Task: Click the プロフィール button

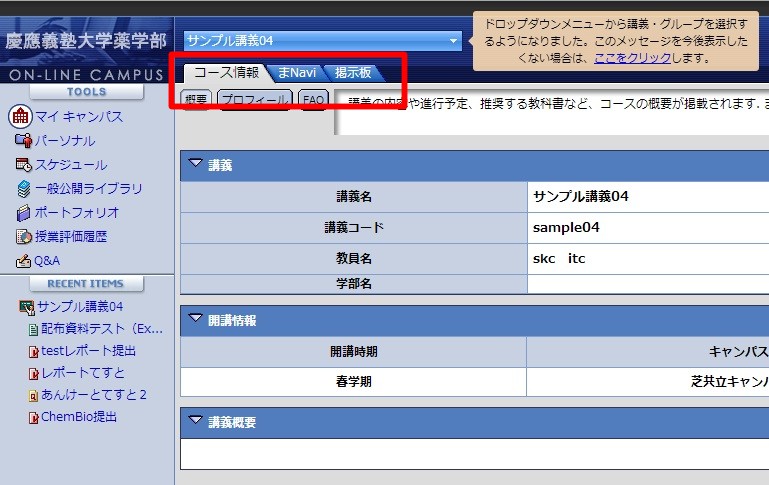Action: click(x=254, y=100)
